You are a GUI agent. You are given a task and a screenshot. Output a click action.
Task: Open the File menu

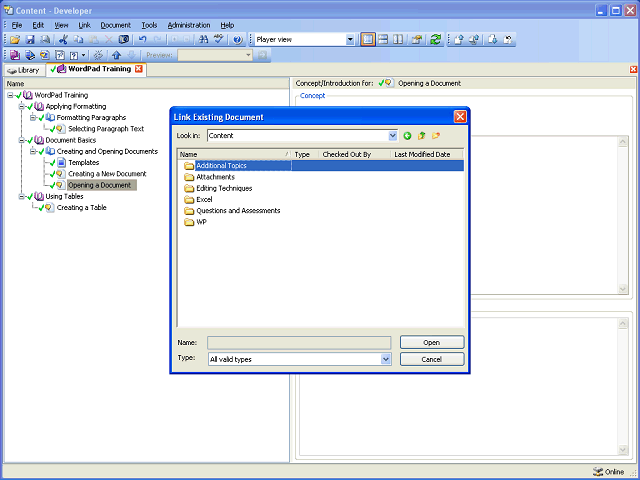17,25
